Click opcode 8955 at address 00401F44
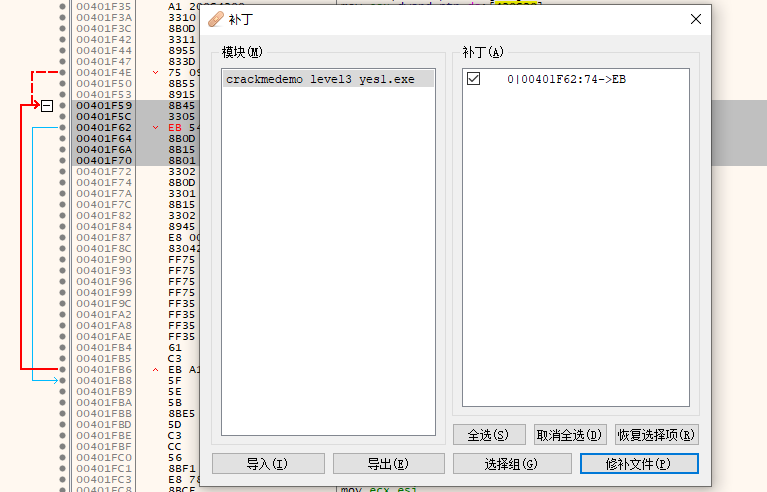Image resolution: width=767 pixels, height=492 pixels. pos(181,50)
